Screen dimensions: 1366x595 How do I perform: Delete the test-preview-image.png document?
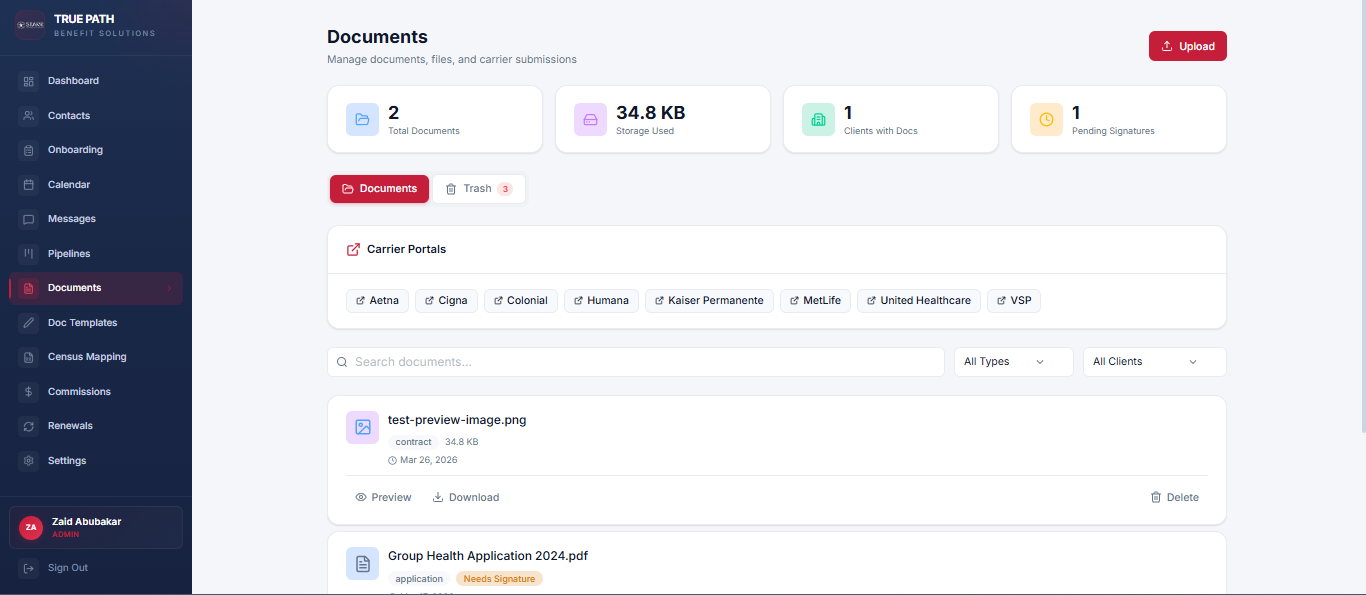[x=1174, y=497]
